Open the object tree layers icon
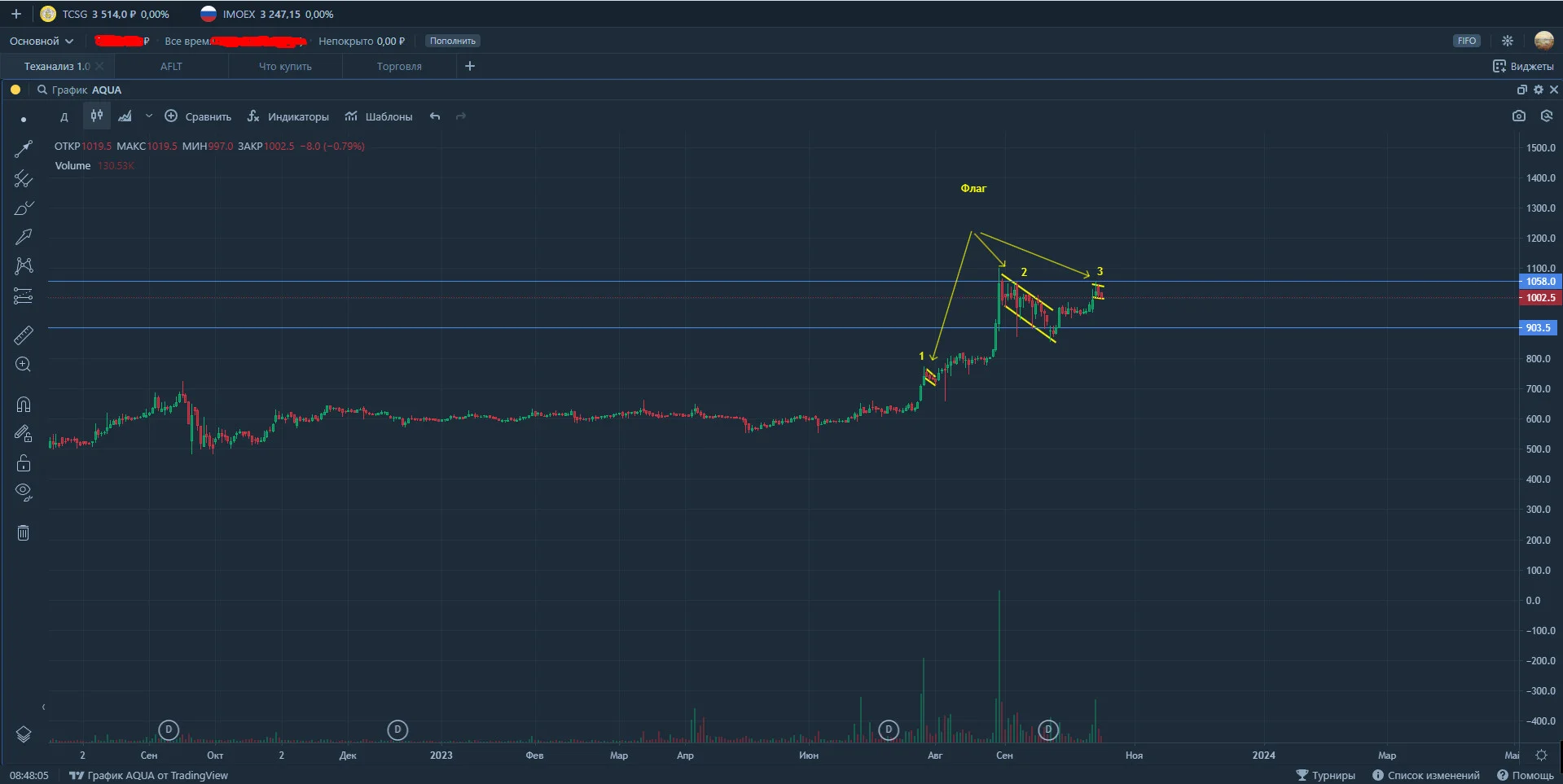 (24, 734)
